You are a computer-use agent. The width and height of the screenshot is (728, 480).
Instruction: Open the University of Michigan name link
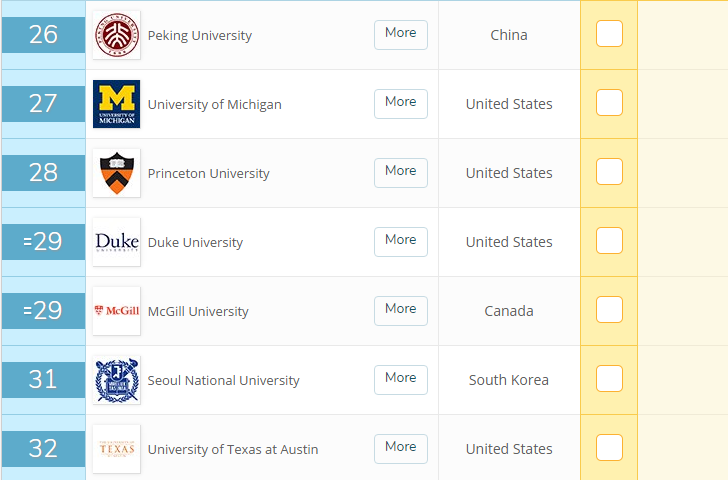214,105
